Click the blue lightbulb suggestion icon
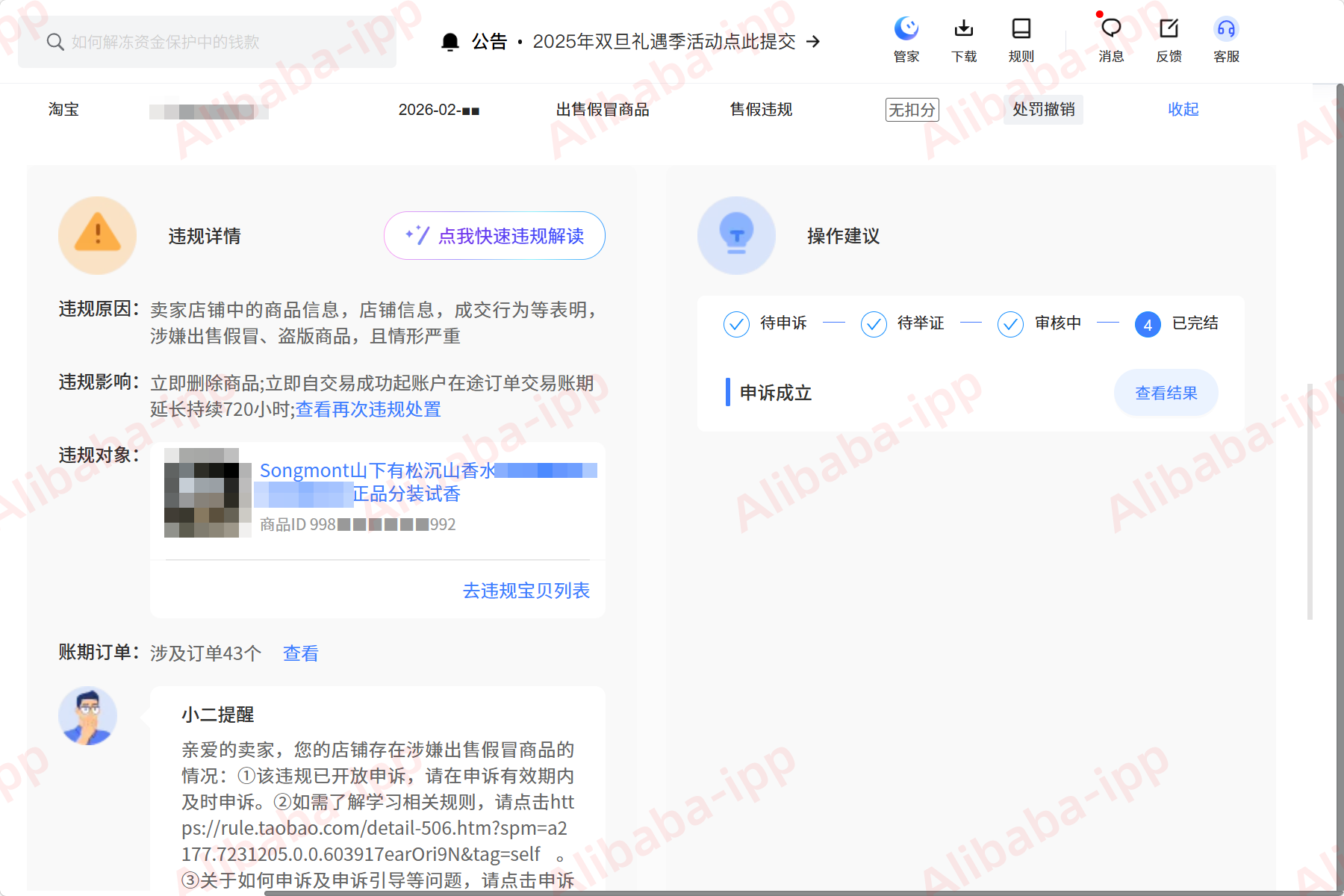The width and height of the screenshot is (1344, 896). point(736,235)
